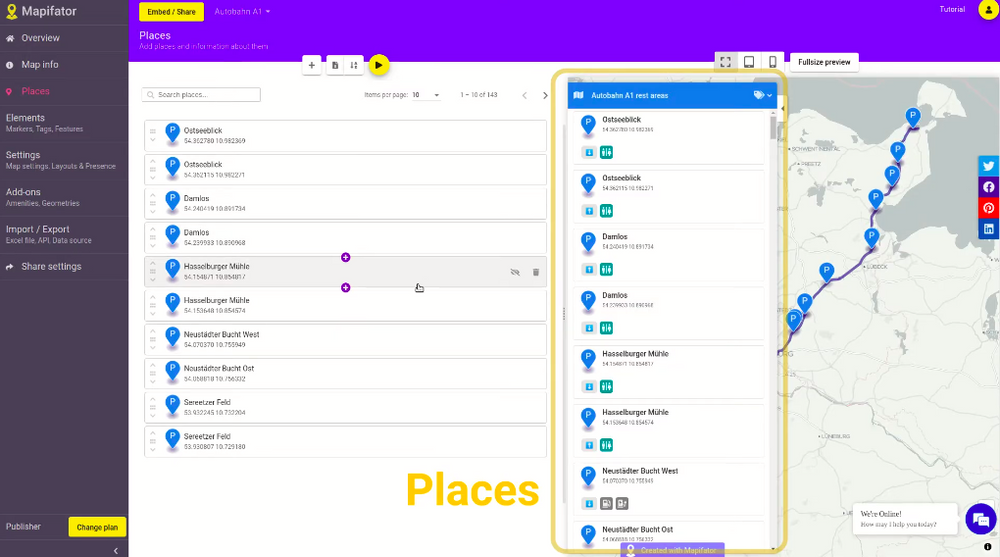Click the sort places icon
Screen dimensions: 1000x557
[x=353, y=65]
